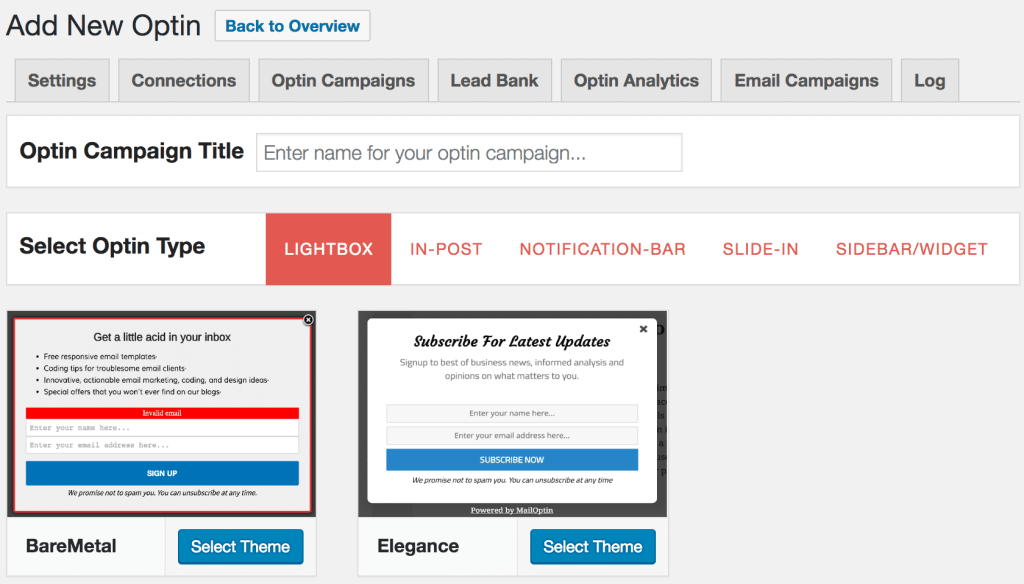The width and height of the screenshot is (1024, 584).
Task: Go to the Lead Bank tab
Action: click(x=494, y=81)
